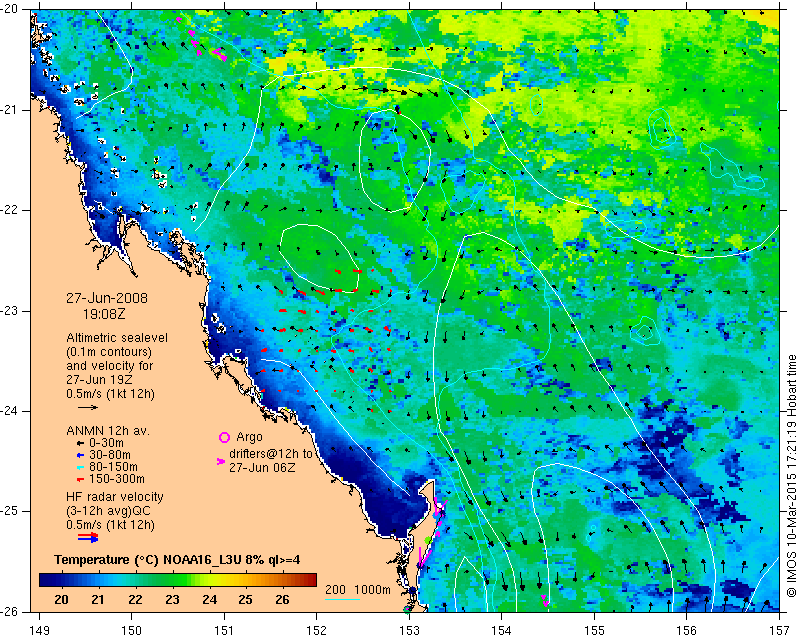800x640 pixels.
Task: Click the 150 longitude axis label
Action: (132, 631)
